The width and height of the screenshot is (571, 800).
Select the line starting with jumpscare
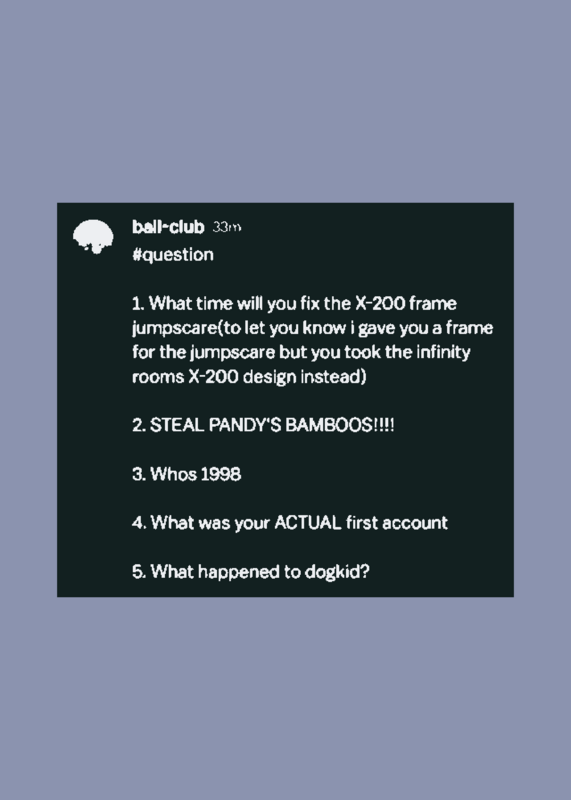(312, 328)
